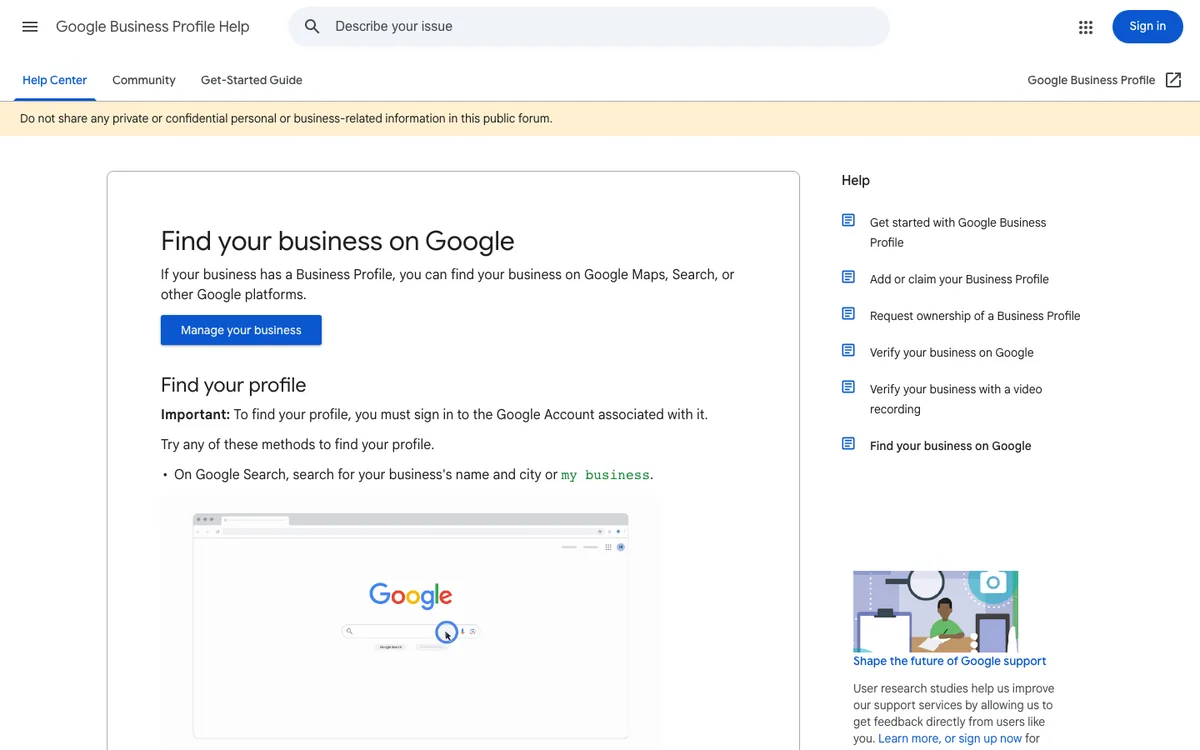Image resolution: width=1200 pixels, height=750 pixels.
Task: Click the Help sidebar heading
Action: pyautogui.click(x=856, y=181)
